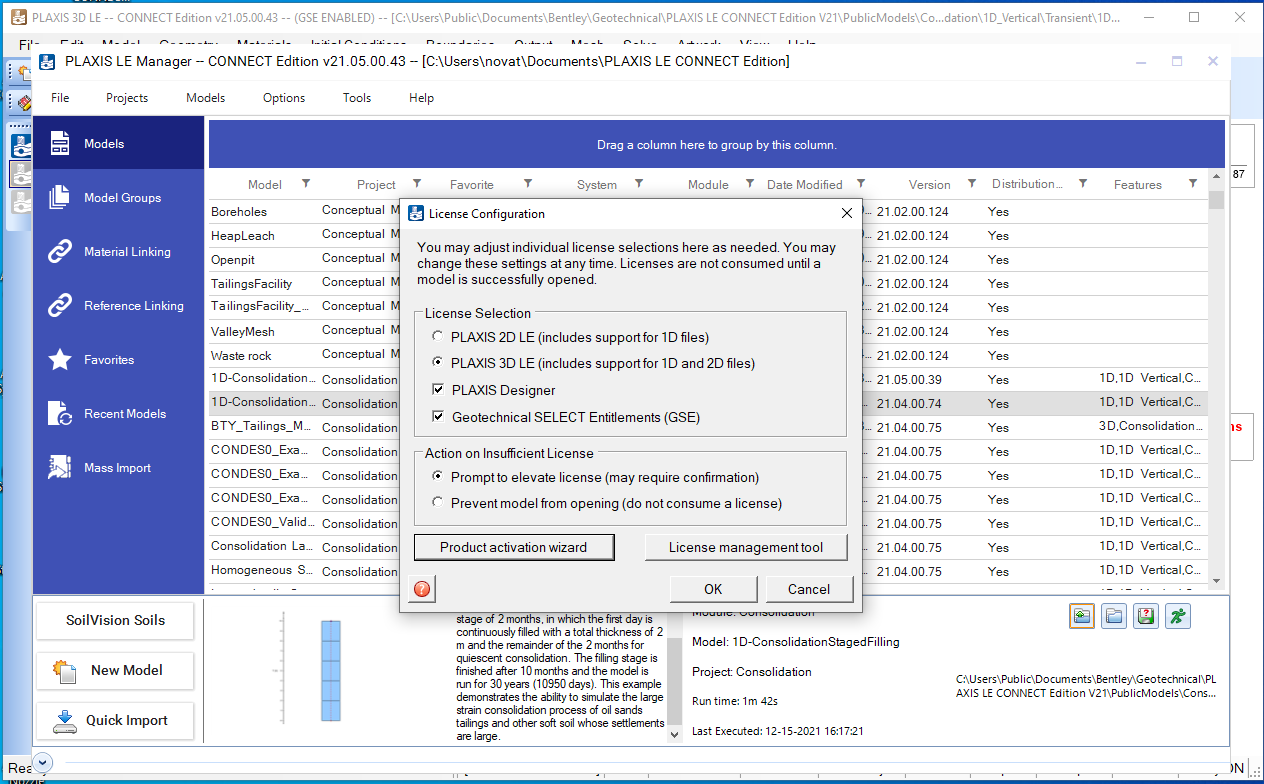Confirm the license dialog with OK
Screen dimensions: 1264x784
[x=713, y=589]
